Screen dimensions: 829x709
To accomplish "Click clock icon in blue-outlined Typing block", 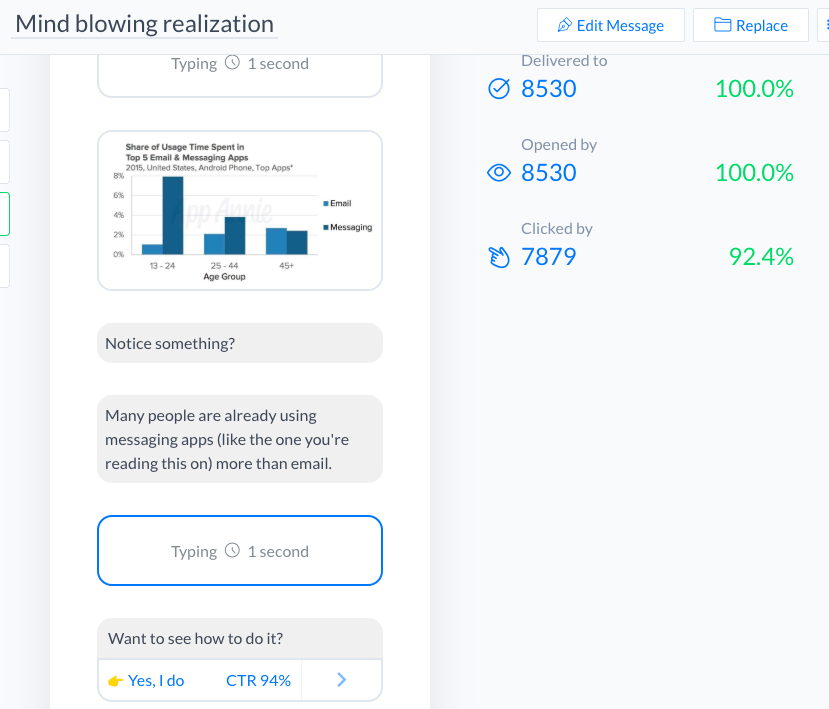I will point(232,551).
